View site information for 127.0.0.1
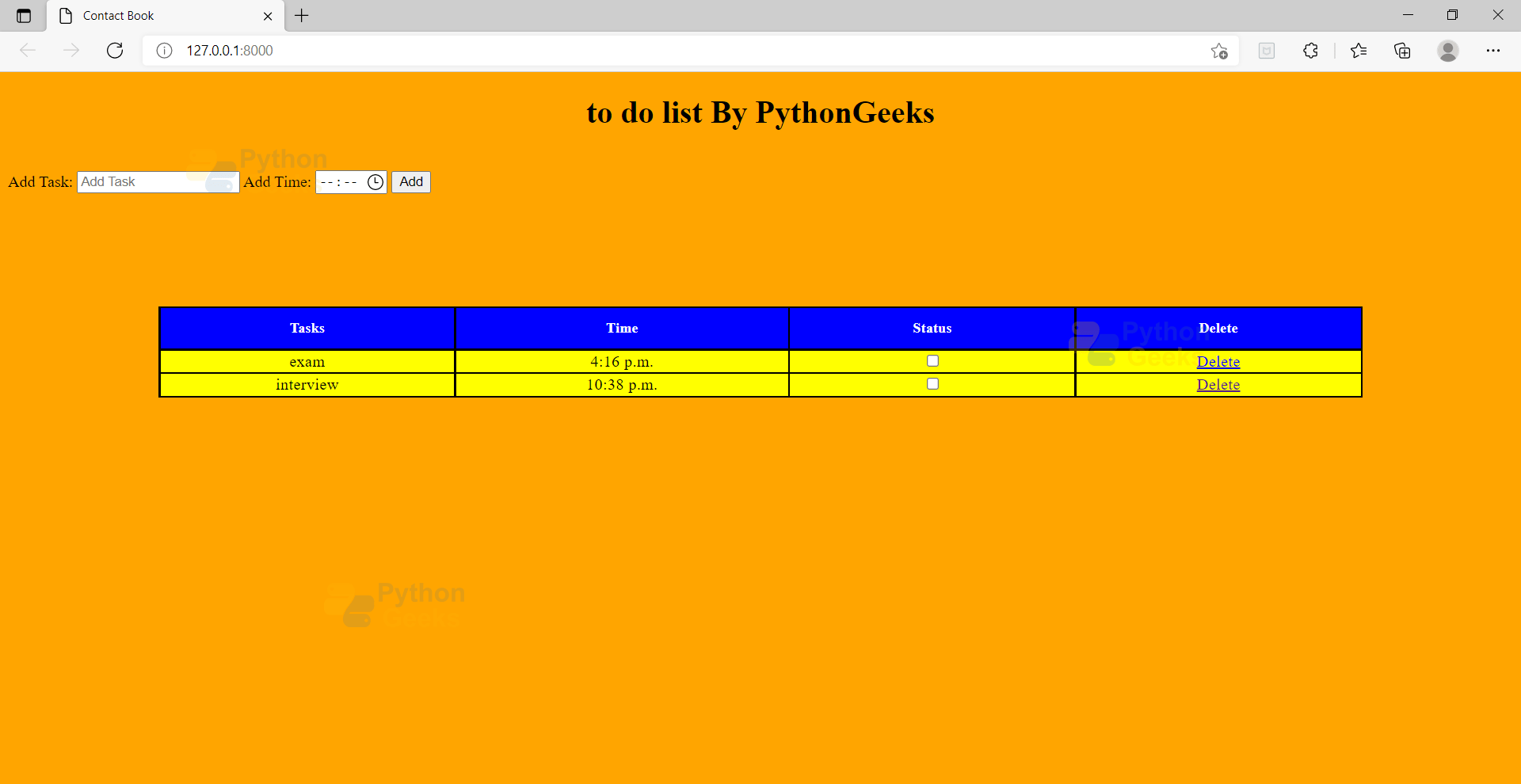 [x=164, y=50]
